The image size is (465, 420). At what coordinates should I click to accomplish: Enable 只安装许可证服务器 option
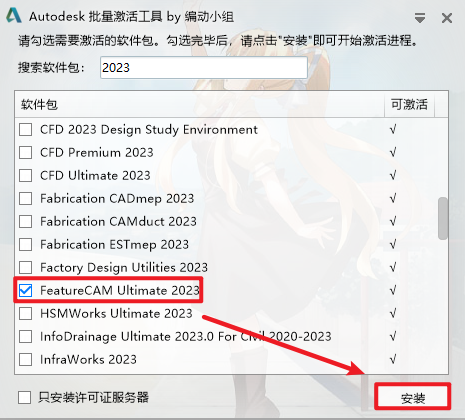click(25, 397)
